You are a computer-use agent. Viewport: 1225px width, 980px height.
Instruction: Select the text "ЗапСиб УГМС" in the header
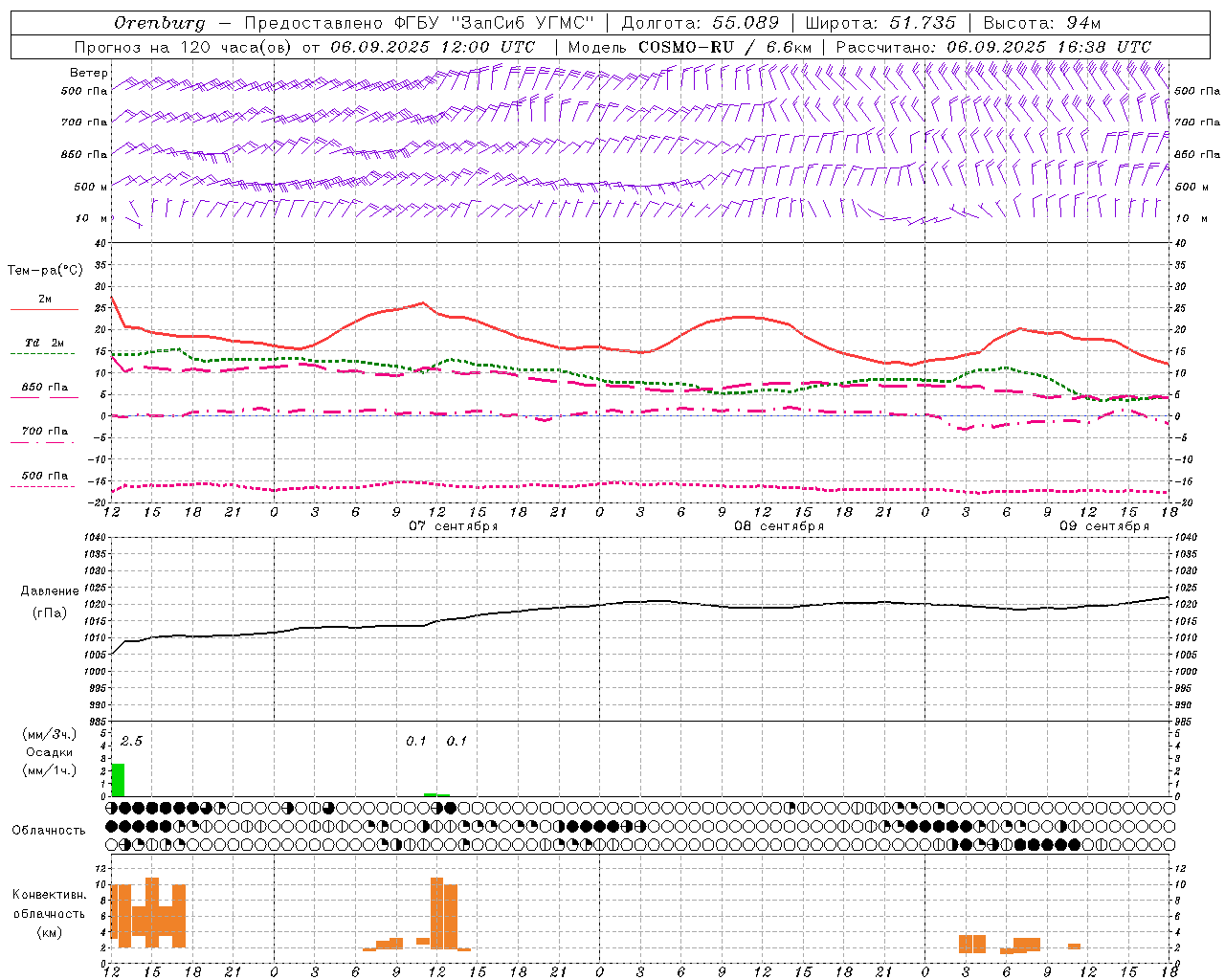click(x=522, y=23)
